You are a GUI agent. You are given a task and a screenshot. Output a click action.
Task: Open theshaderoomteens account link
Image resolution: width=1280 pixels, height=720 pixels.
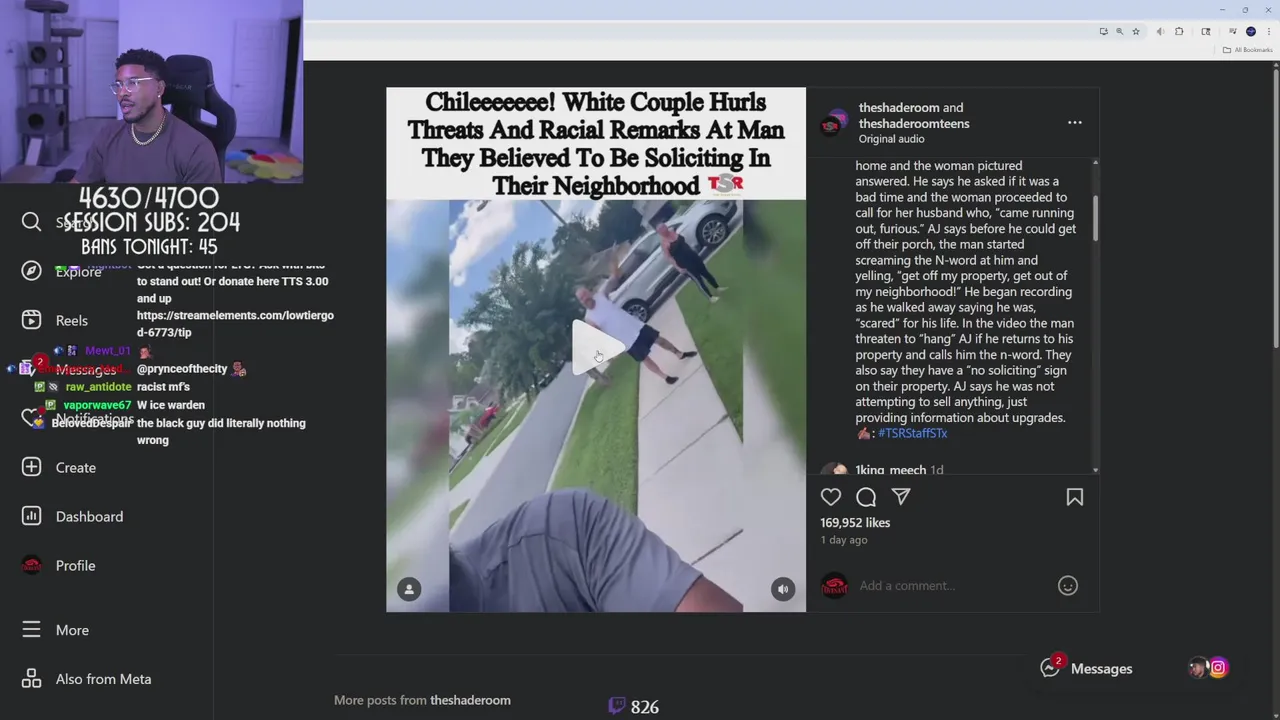914,124
